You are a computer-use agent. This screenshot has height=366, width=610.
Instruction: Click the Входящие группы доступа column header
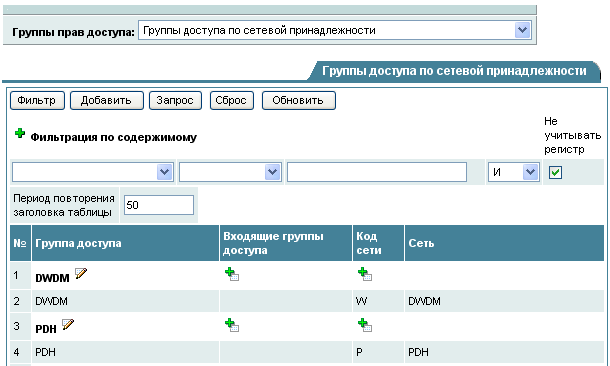[x=286, y=243]
